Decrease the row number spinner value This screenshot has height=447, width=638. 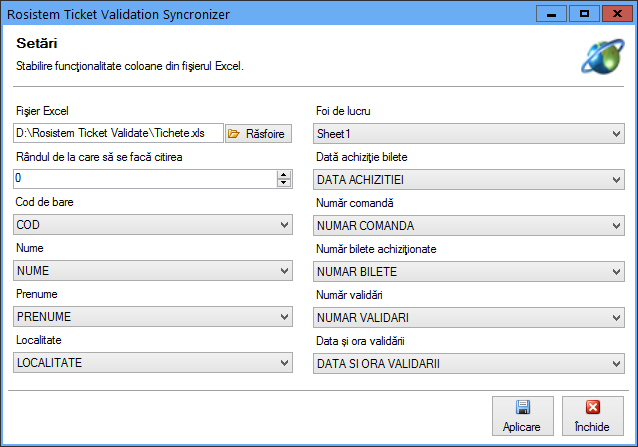tap(284, 183)
